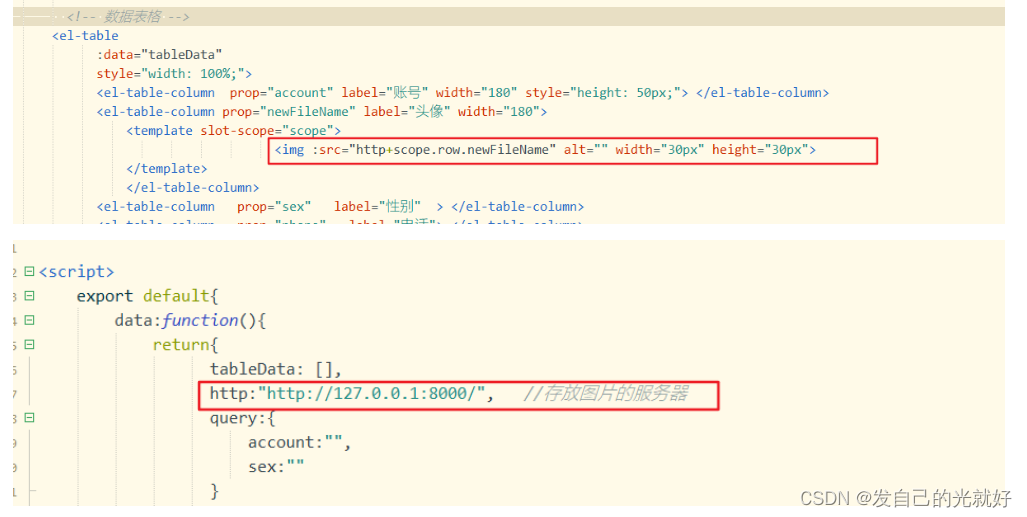Click the sex:"" property line
Viewport: 1027px width, 517px height.
tap(276, 467)
